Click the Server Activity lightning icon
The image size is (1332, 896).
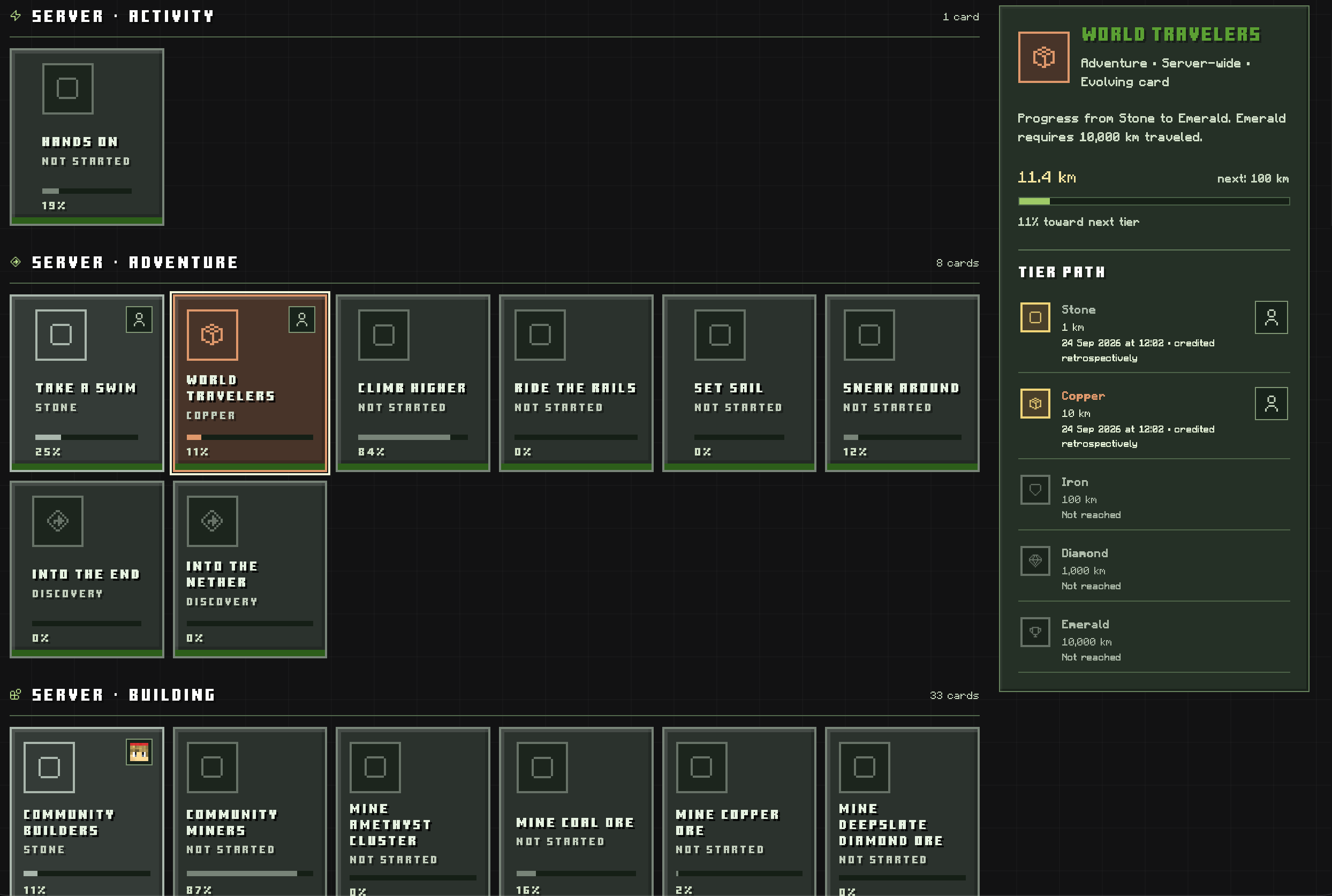(16, 16)
